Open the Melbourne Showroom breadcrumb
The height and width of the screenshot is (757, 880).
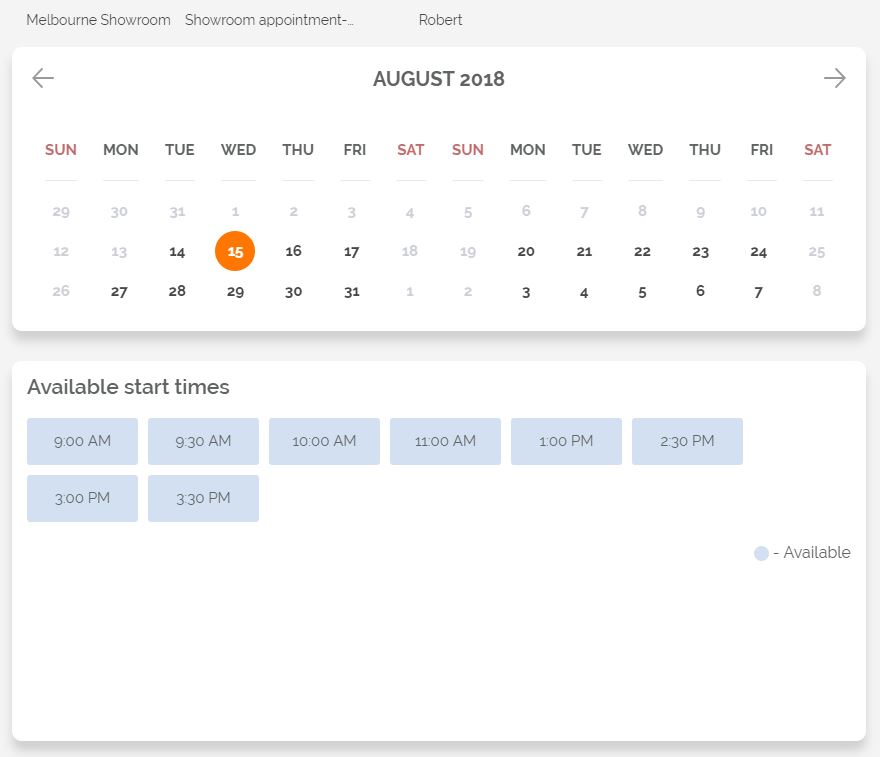point(98,20)
